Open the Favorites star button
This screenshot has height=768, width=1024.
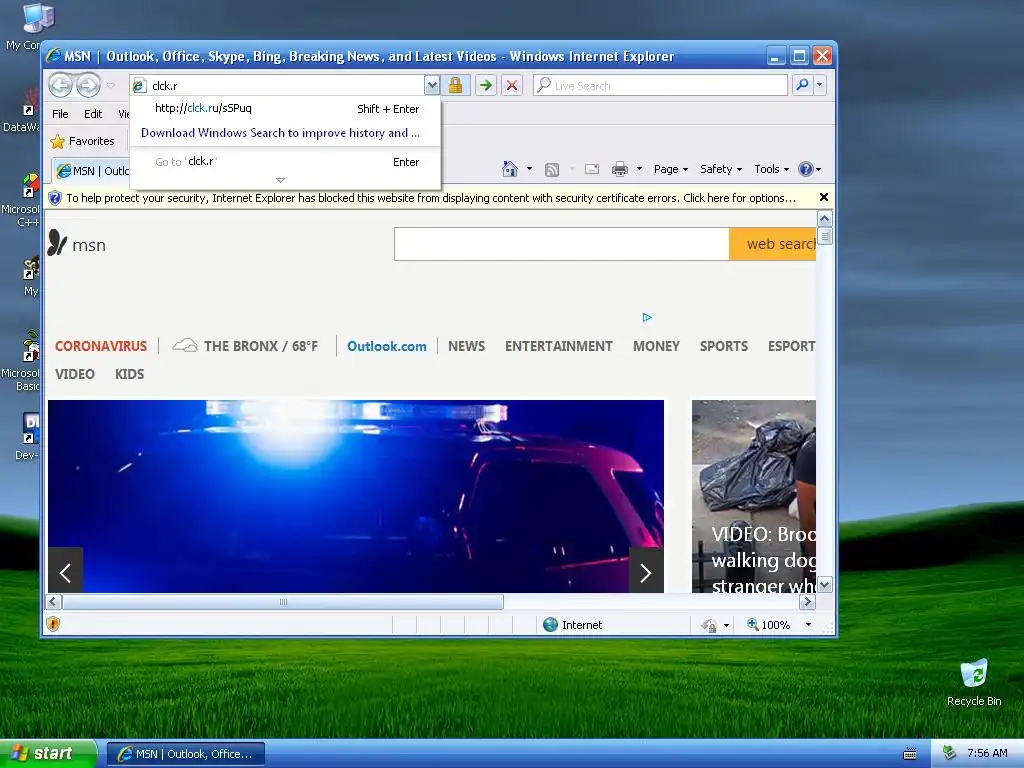[82, 141]
